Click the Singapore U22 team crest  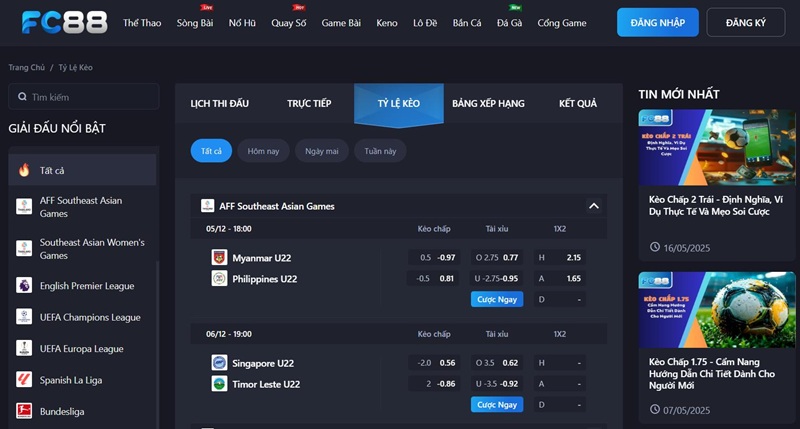click(x=219, y=363)
